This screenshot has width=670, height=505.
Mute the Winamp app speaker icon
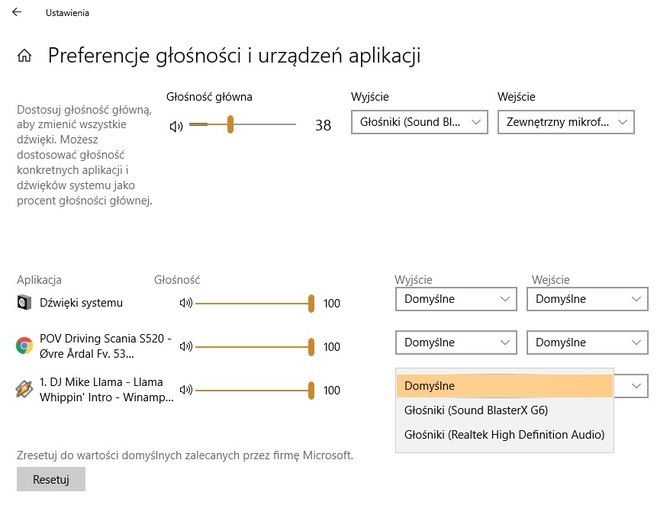pyautogui.click(x=184, y=390)
